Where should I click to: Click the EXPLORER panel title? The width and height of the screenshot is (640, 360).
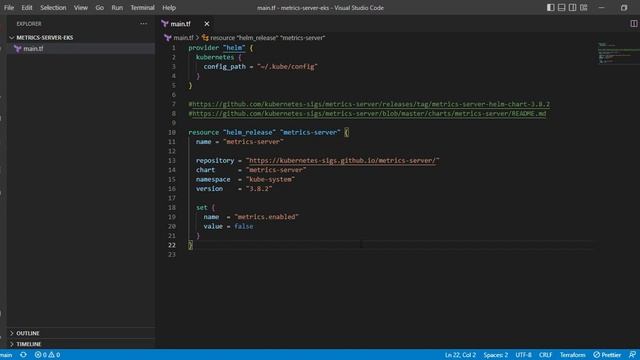pyautogui.click(x=29, y=24)
